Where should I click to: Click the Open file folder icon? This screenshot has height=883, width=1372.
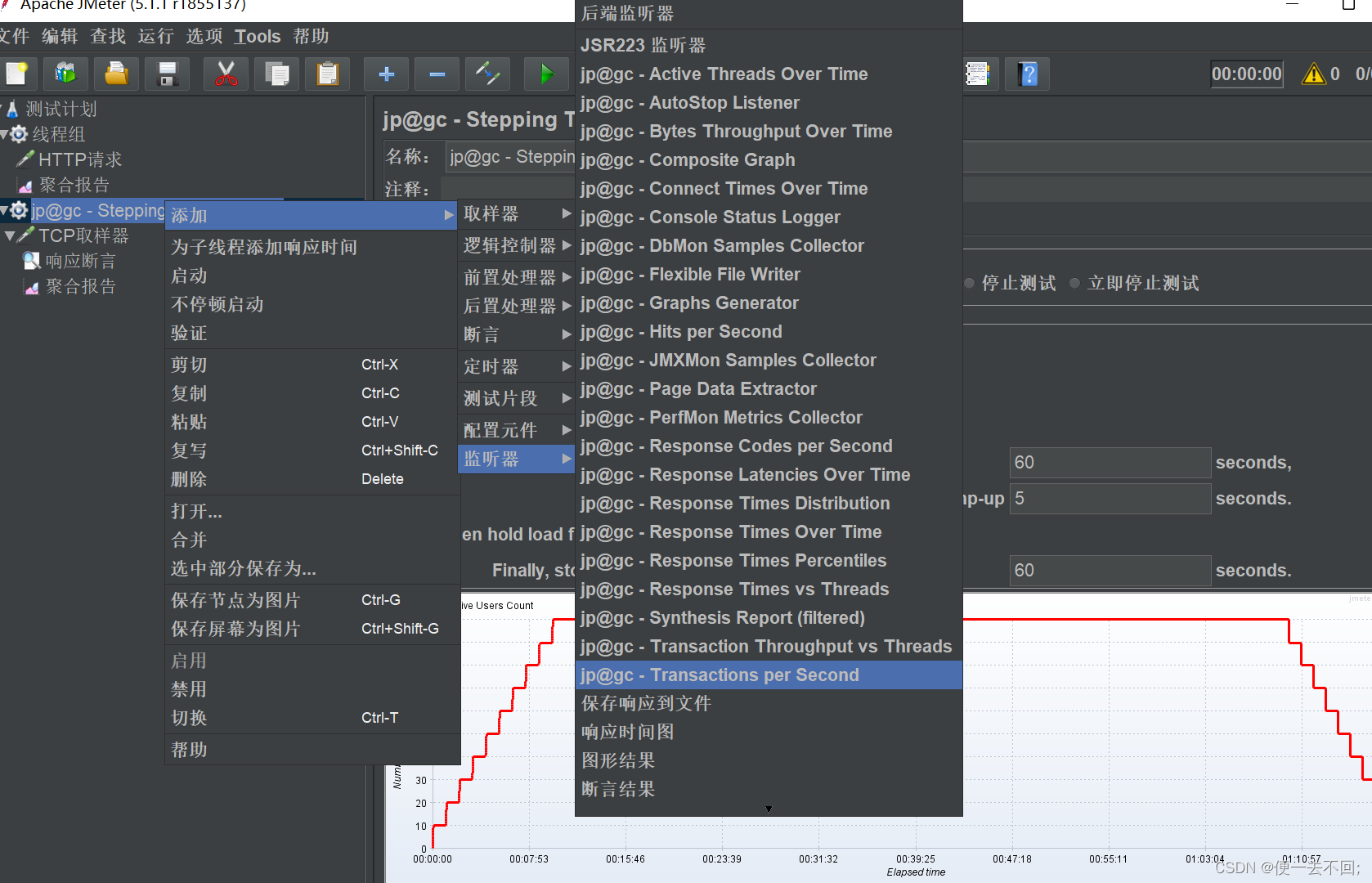(116, 74)
